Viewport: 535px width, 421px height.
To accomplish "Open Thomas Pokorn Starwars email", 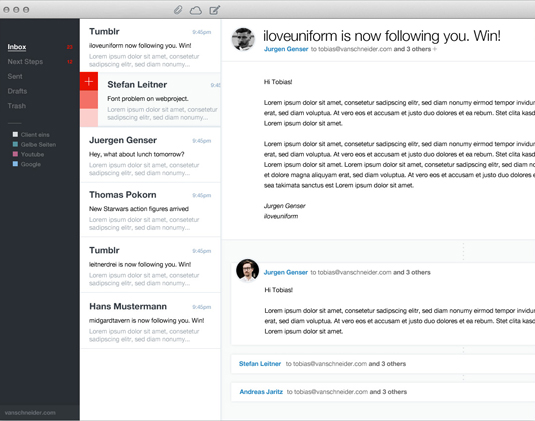I will point(150,210).
